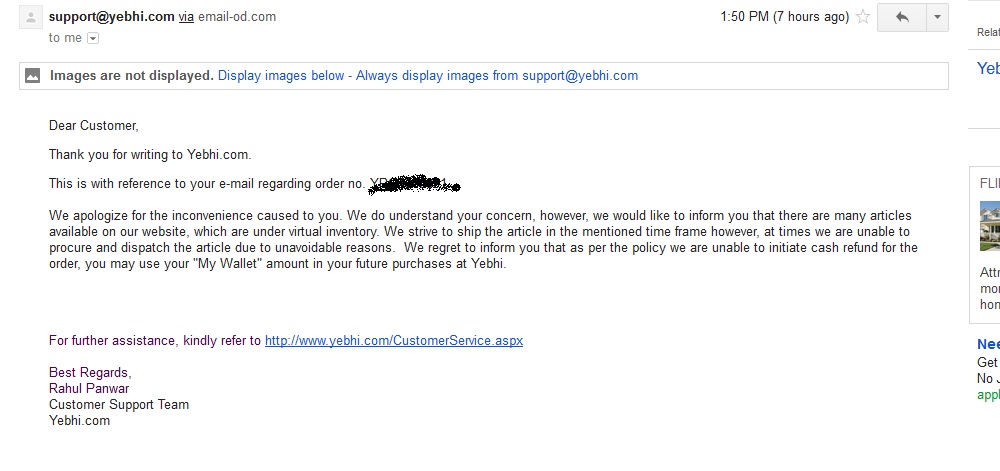Screen dimensions: 1000x471
Task: Open the house ad thumbnail in sidebar
Action: 990,226
